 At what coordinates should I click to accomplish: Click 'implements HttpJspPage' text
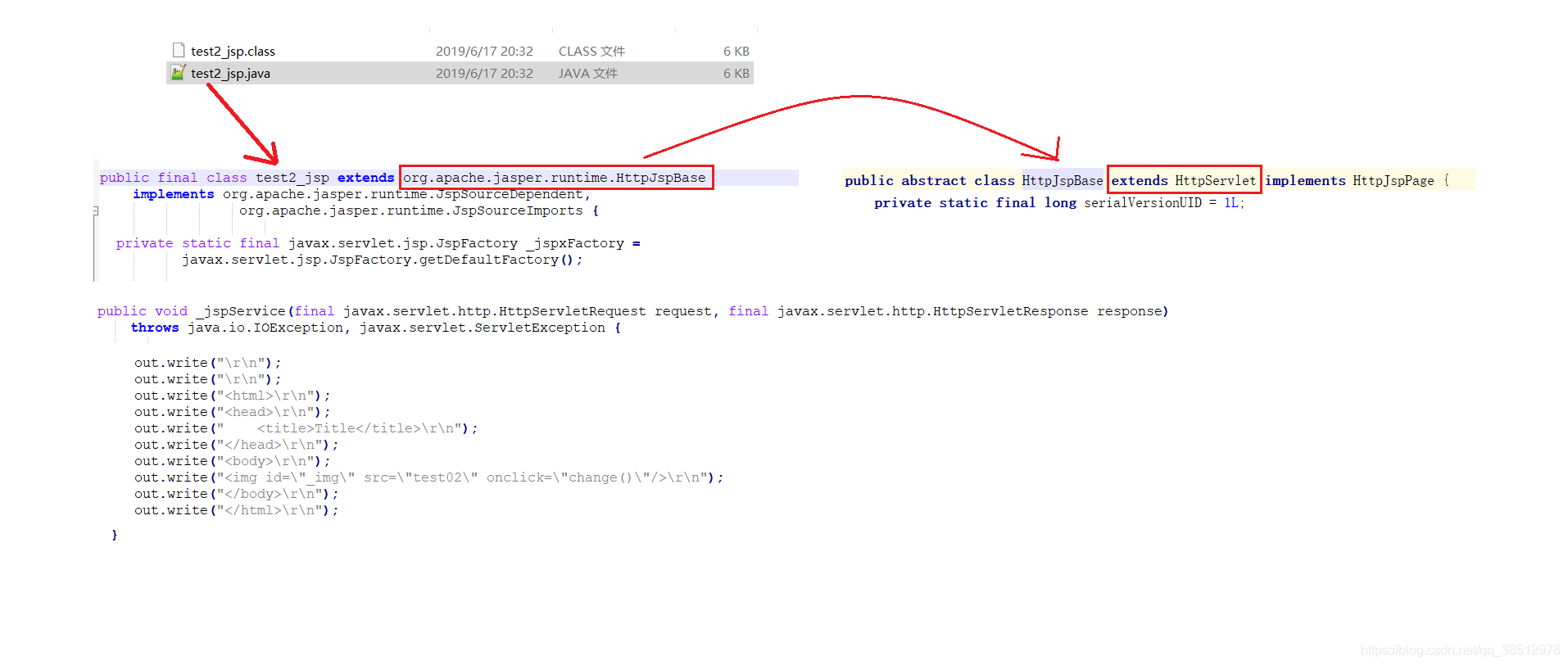1348,180
